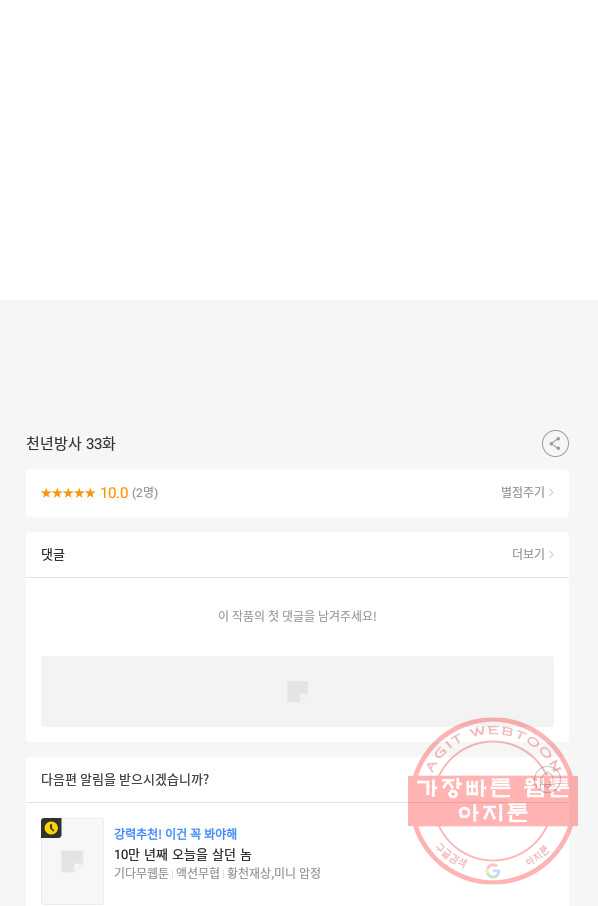Click placeholder icon in gray ad banner
598x906 pixels.
point(298,691)
